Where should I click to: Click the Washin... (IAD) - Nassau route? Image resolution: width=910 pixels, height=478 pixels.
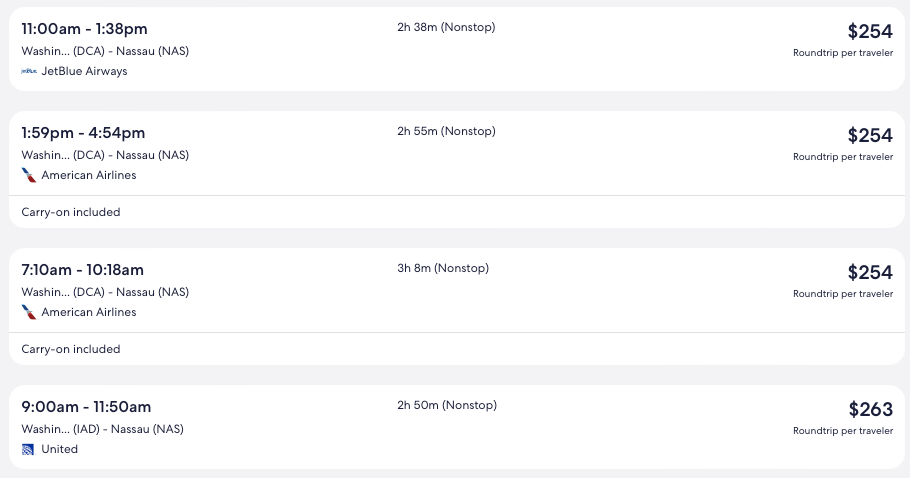(102, 429)
